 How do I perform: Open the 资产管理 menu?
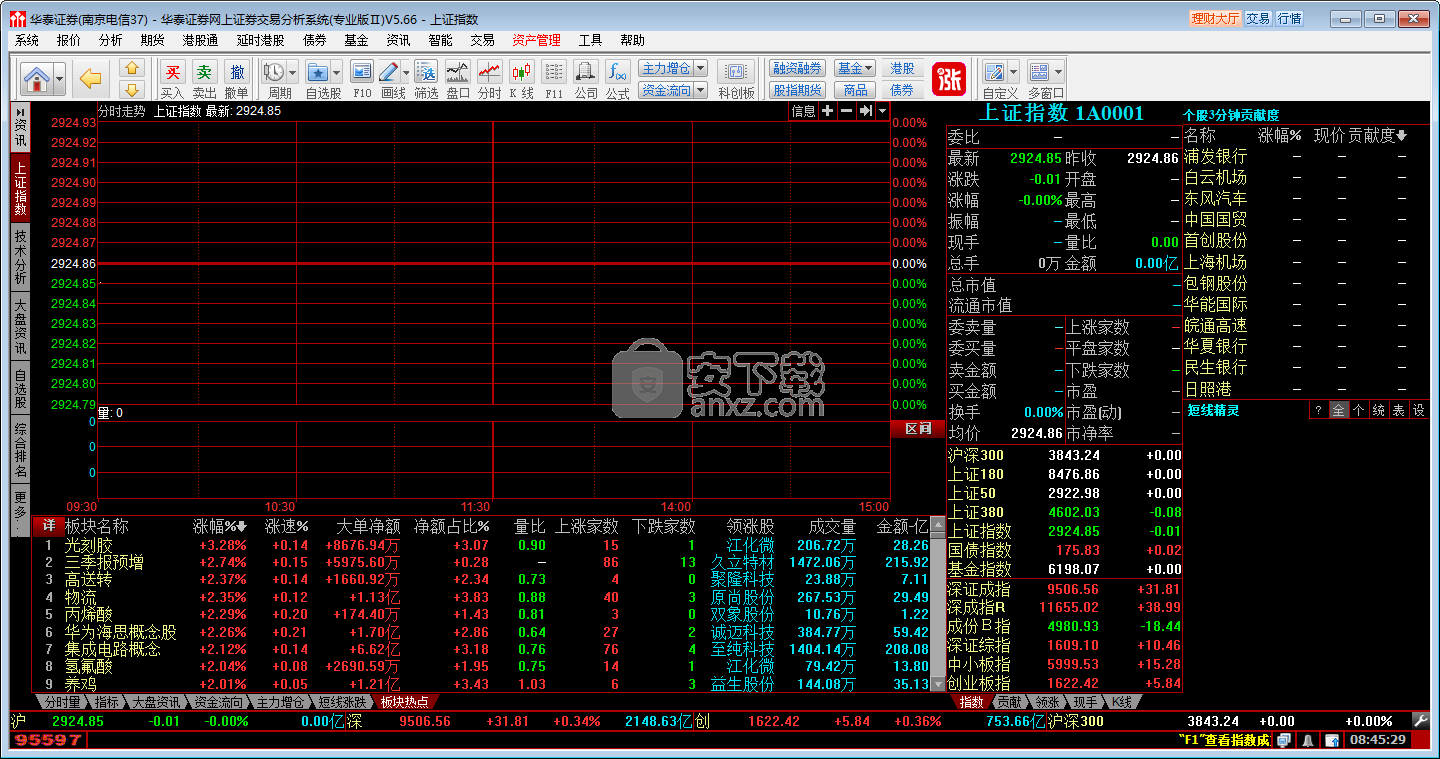pyautogui.click(x=536, y=40)
